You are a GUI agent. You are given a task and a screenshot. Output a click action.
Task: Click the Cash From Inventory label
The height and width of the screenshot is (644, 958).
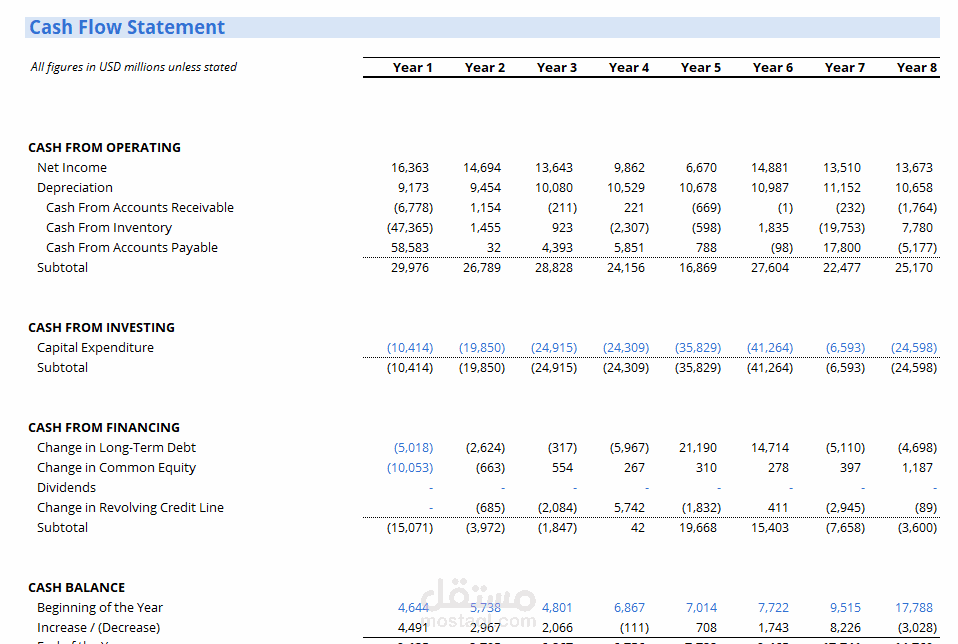(x=109, y=227)
